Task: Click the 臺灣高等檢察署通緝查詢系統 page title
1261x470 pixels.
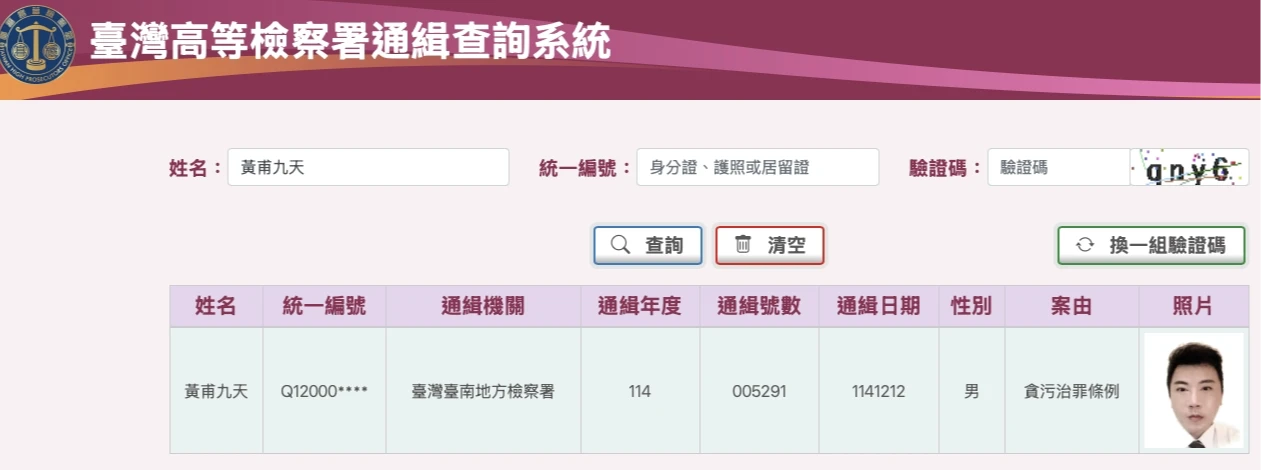Action: 350,42
